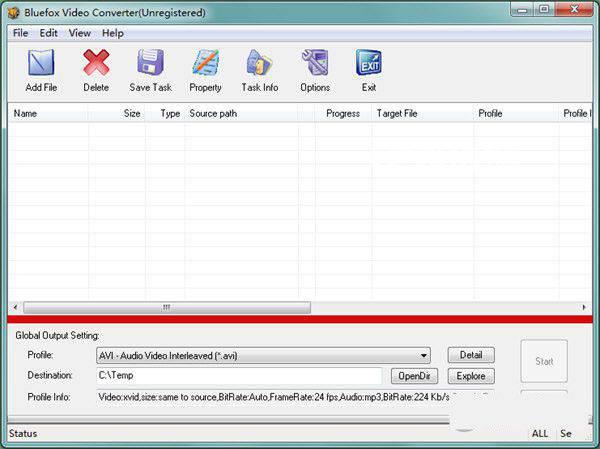Click the Add File toolbar icon

click(x=41, y=62)
